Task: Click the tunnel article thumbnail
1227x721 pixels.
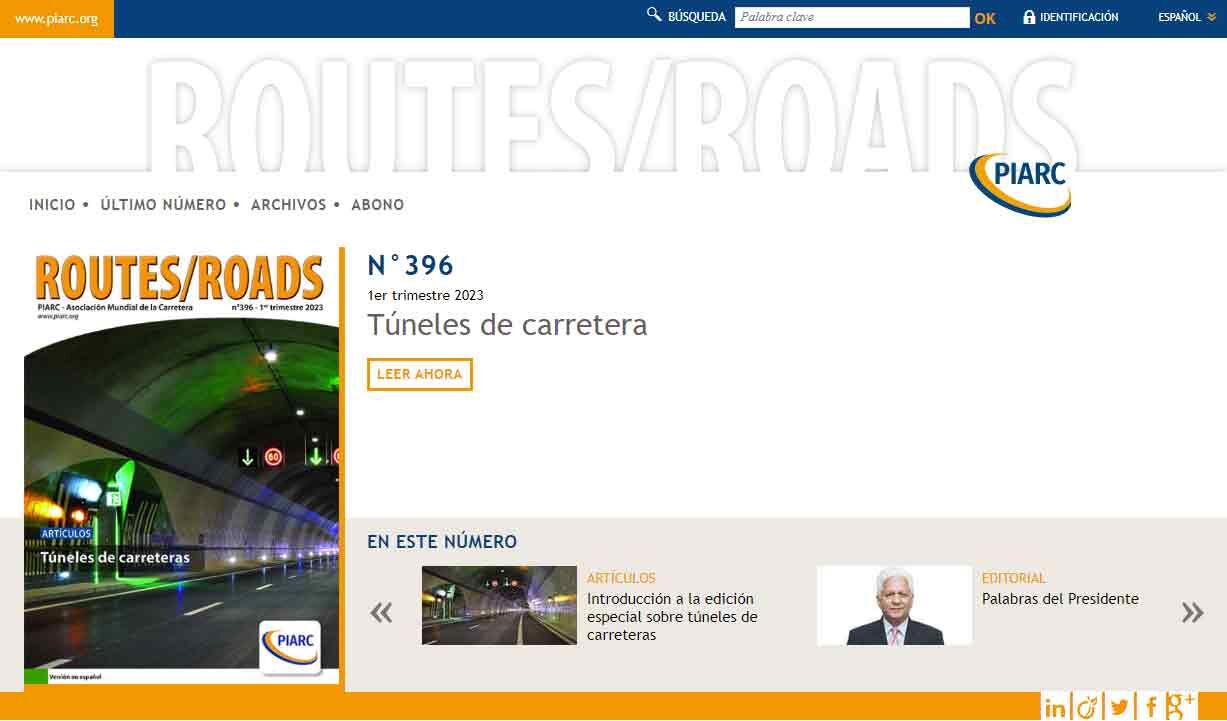Action: pyautogui.click(x=499, y=605)
